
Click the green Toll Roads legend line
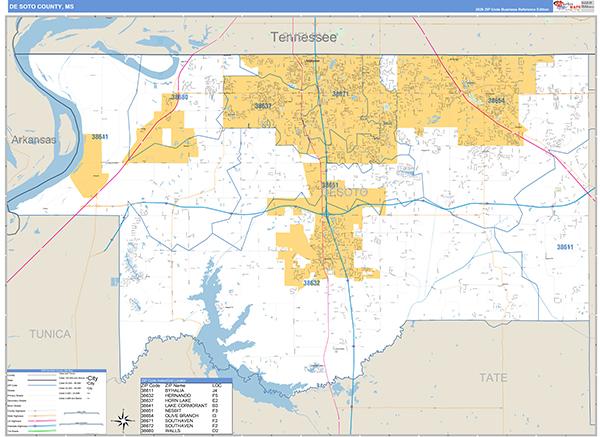42,431
